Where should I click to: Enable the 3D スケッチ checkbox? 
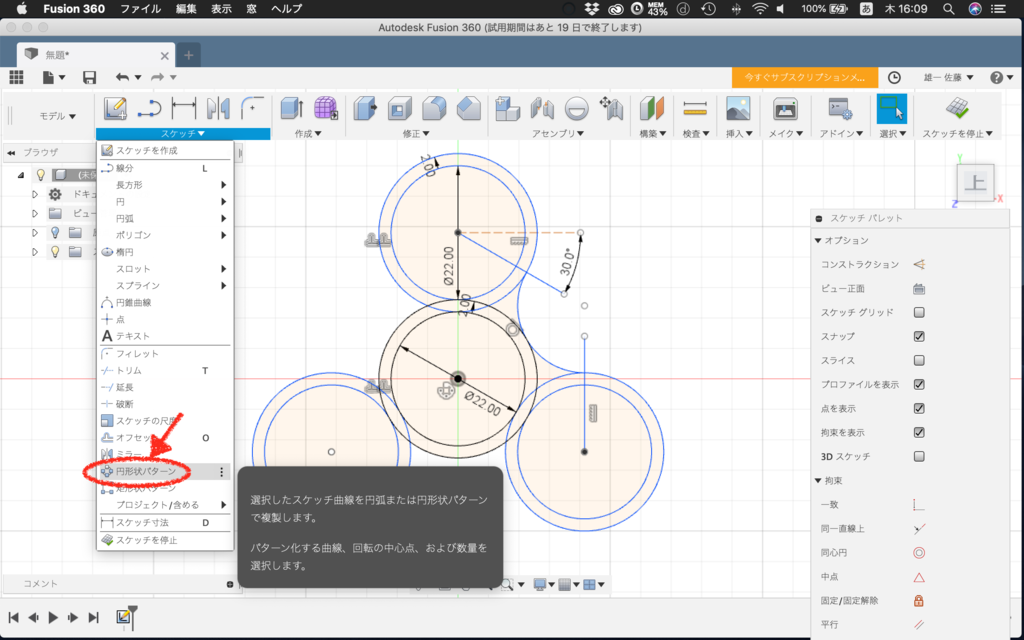(x=919, y=456)
